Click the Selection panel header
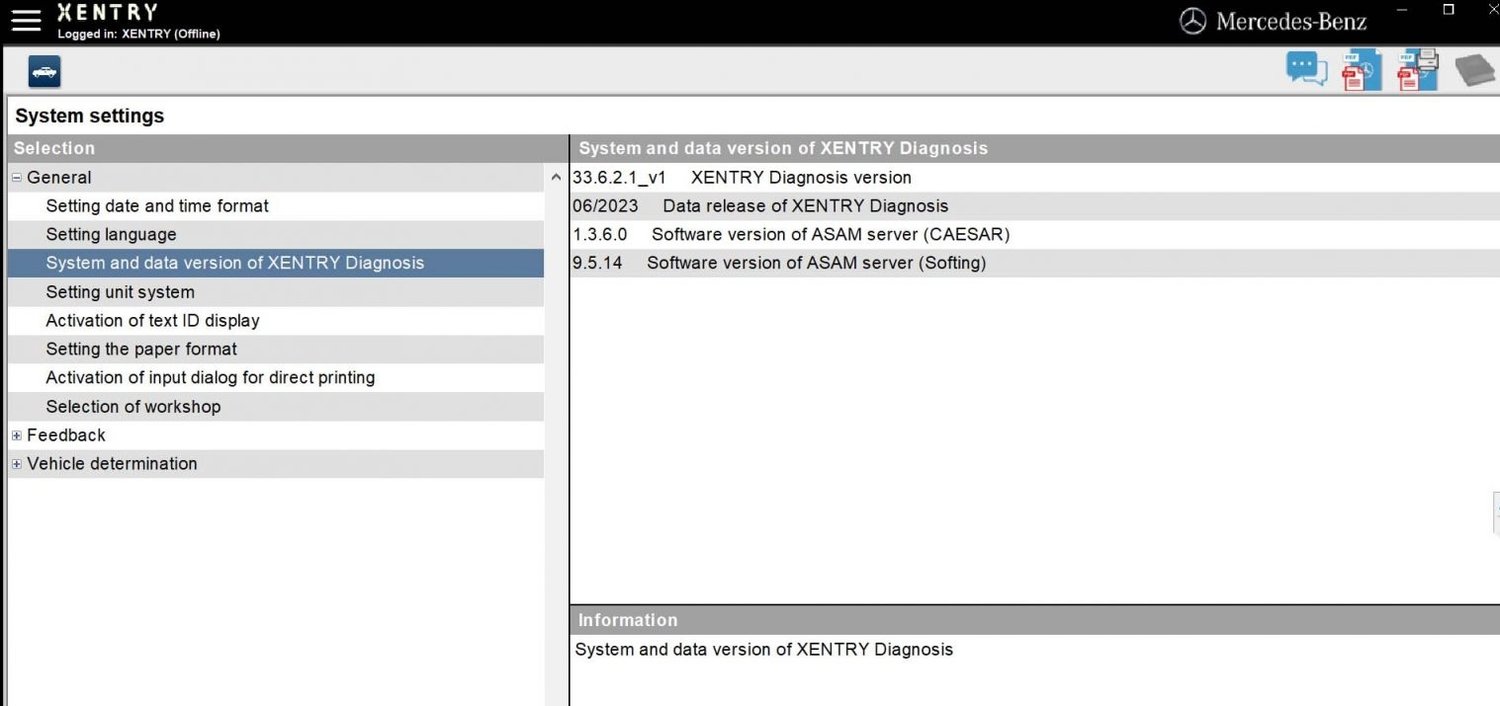This screenshot has height=706, width=1500. [x=288, y=148]
